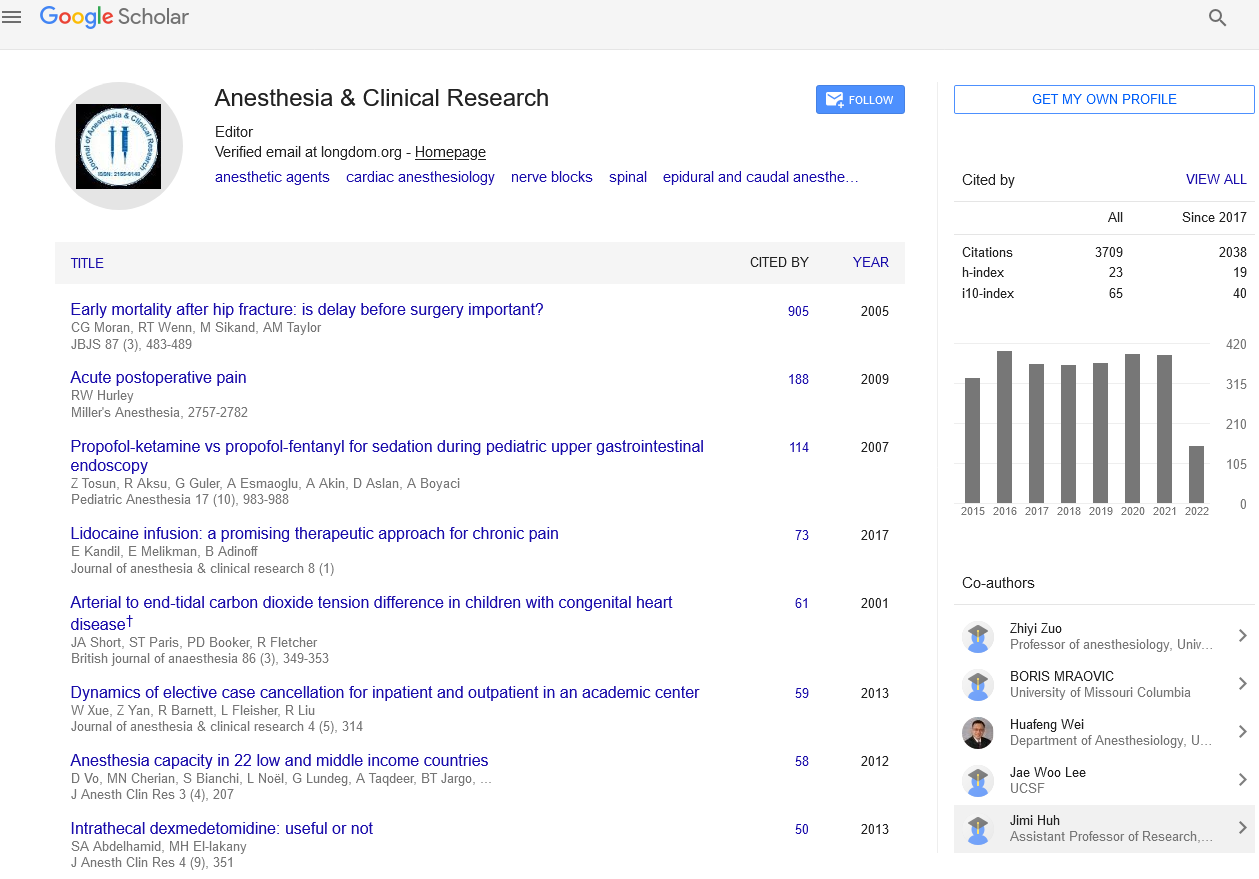Open the hamburger menu icon
This screenshot has width=1259, height=879.
[12, 17]
